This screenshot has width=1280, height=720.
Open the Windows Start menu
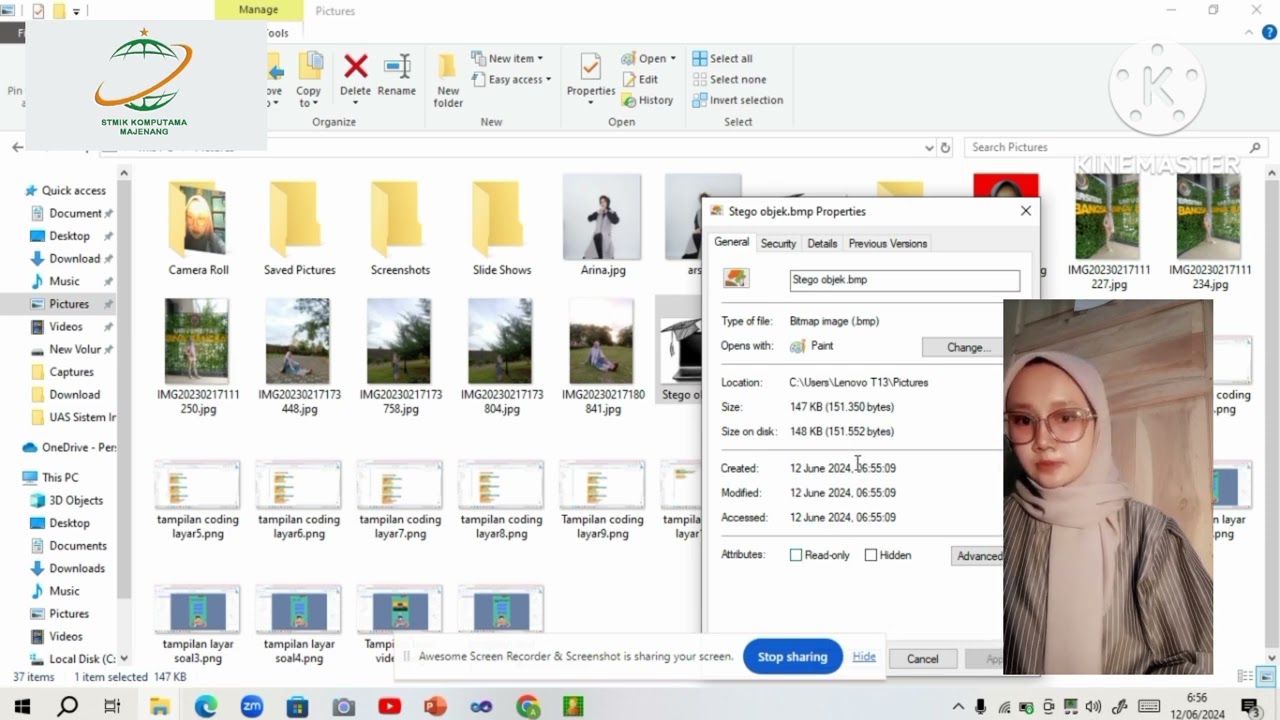tap(22, 706)
